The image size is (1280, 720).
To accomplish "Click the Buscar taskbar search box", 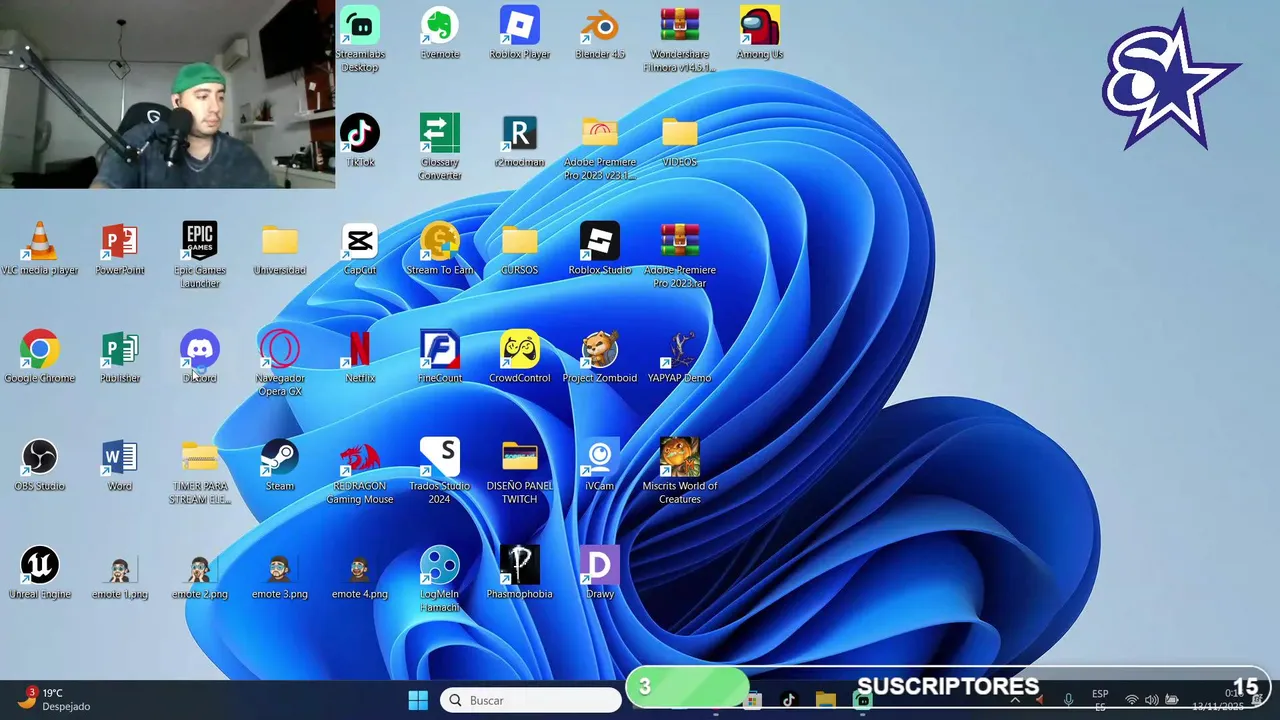I will click(531, 700).
